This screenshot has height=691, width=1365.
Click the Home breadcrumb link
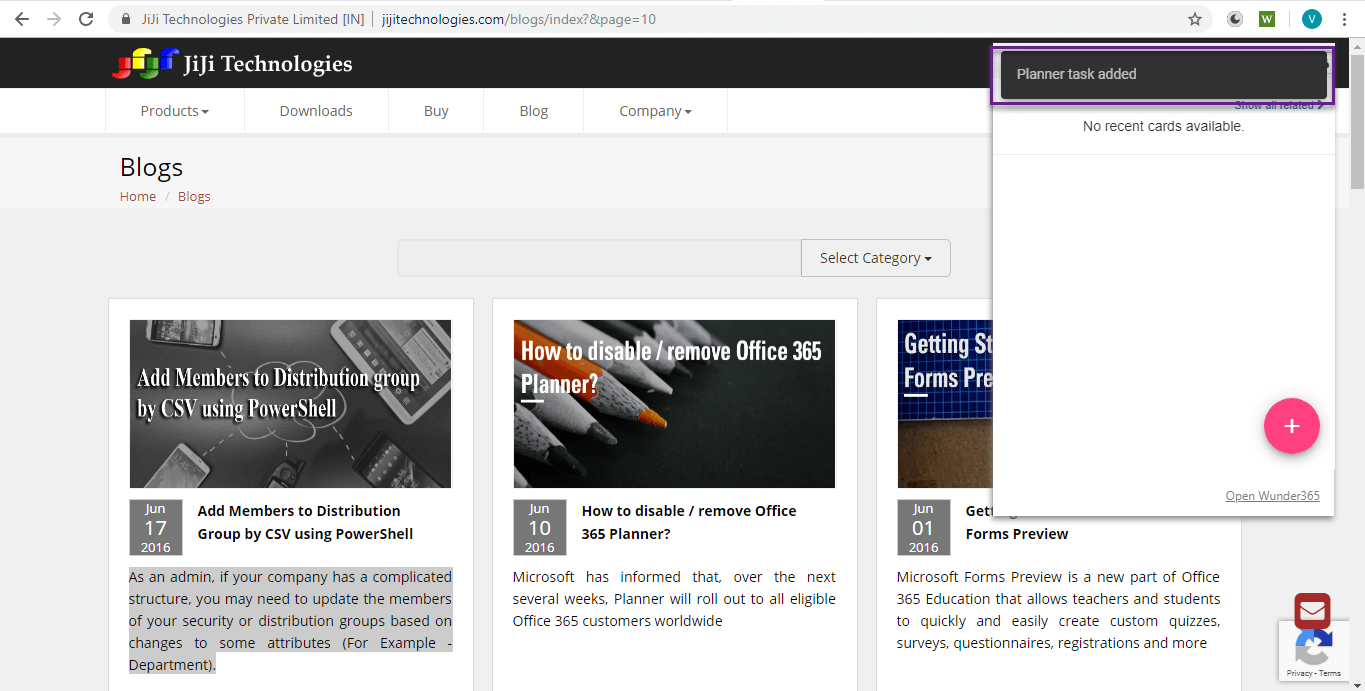click(138, 196)
